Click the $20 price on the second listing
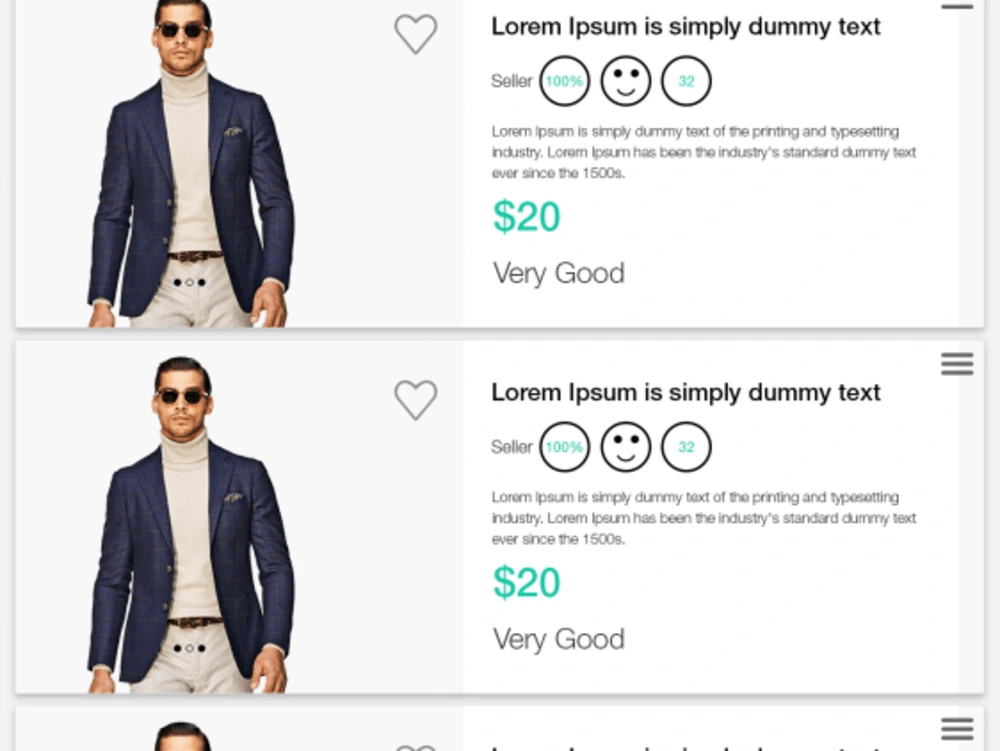Image resolution: width=1000 pixels, height=751 pixels. tap(527, 582)
